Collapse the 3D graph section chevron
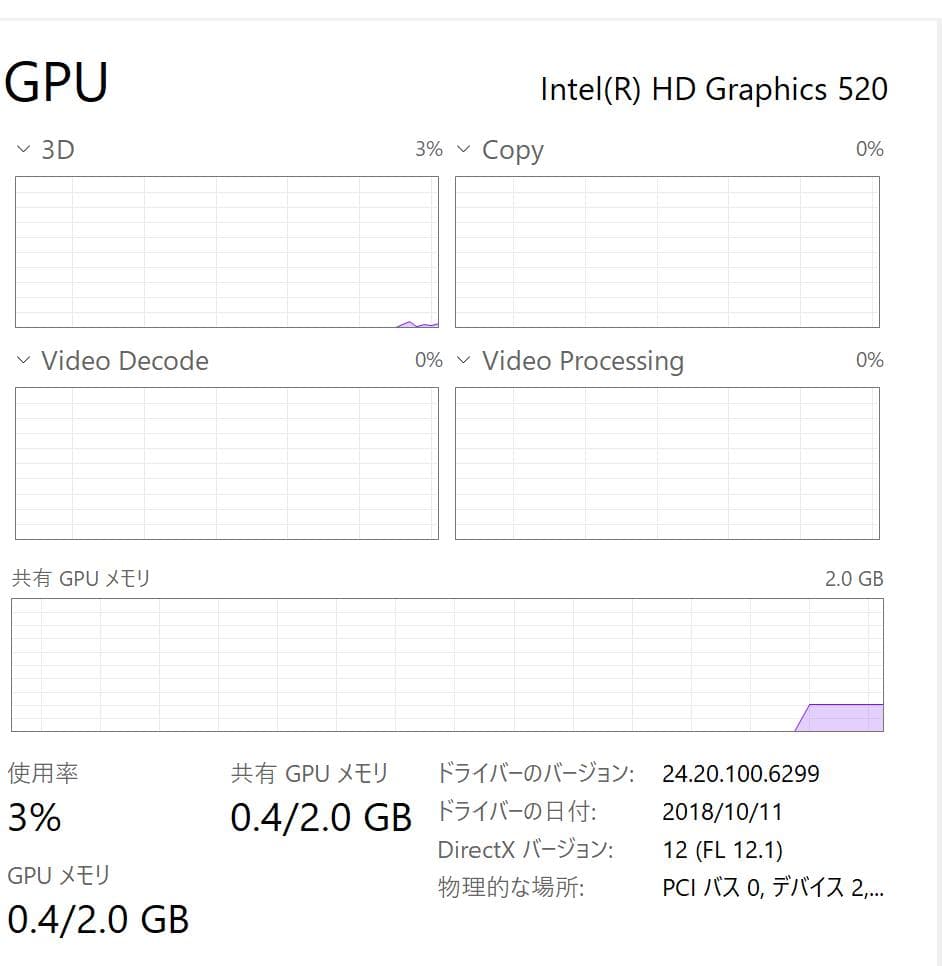This screenshot has height=966, width=942. coord(22,148)
